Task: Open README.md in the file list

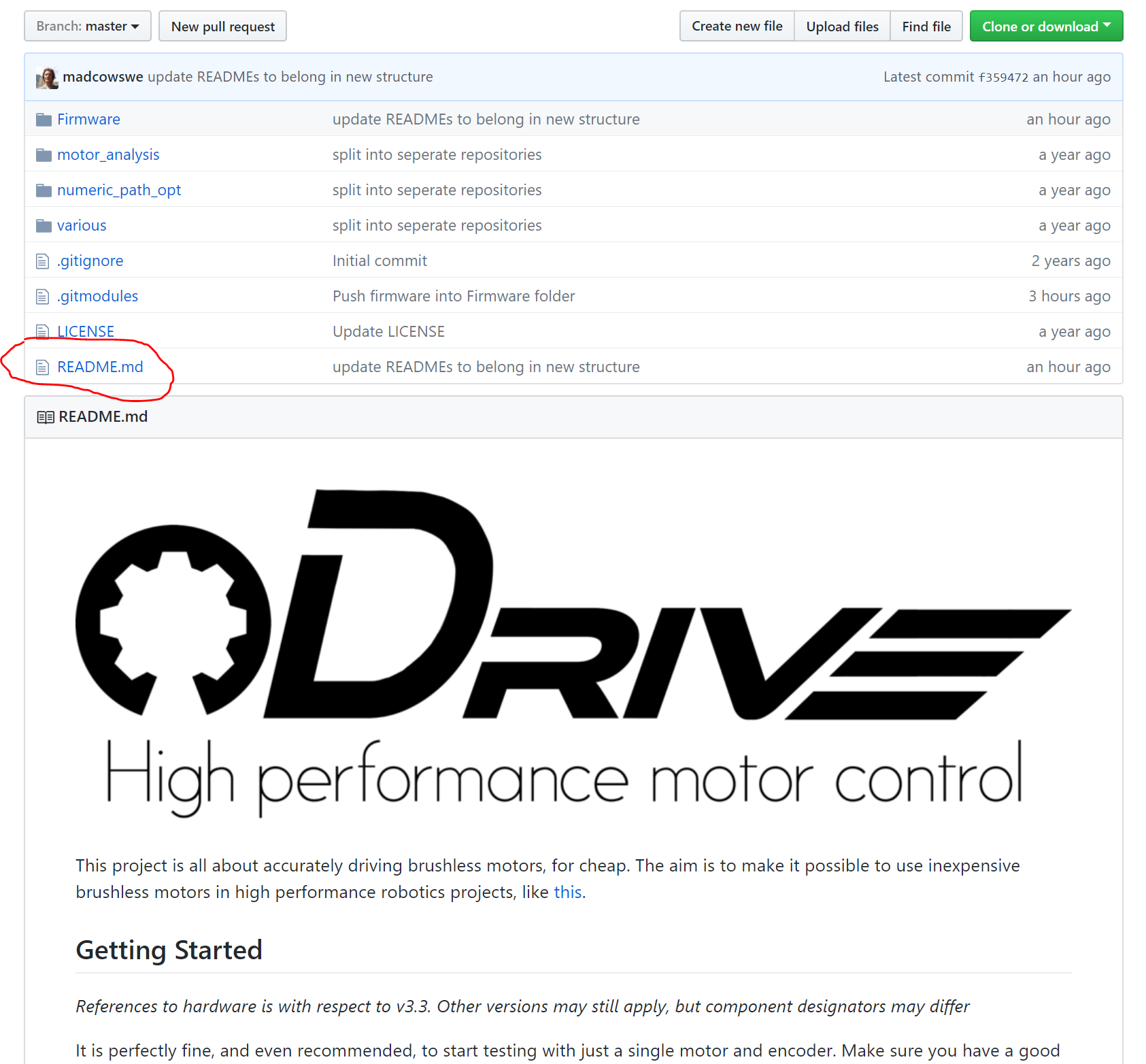Action: coord(100,367)
